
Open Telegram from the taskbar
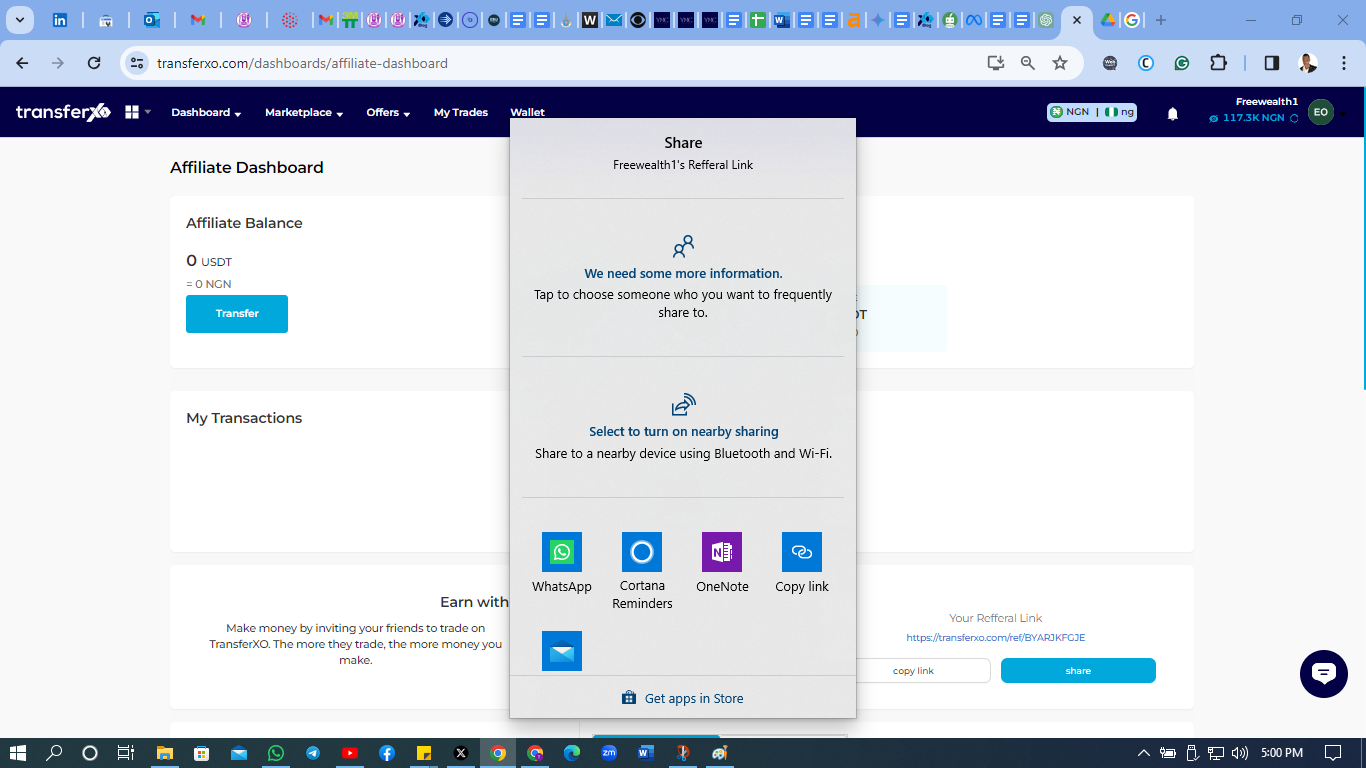pyautogui.click(x=313, y=753)
